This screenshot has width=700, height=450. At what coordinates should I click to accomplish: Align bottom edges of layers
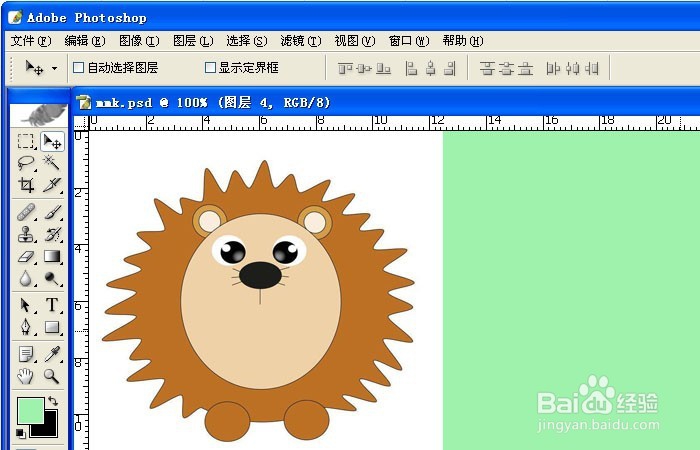(x=383, y=68)
